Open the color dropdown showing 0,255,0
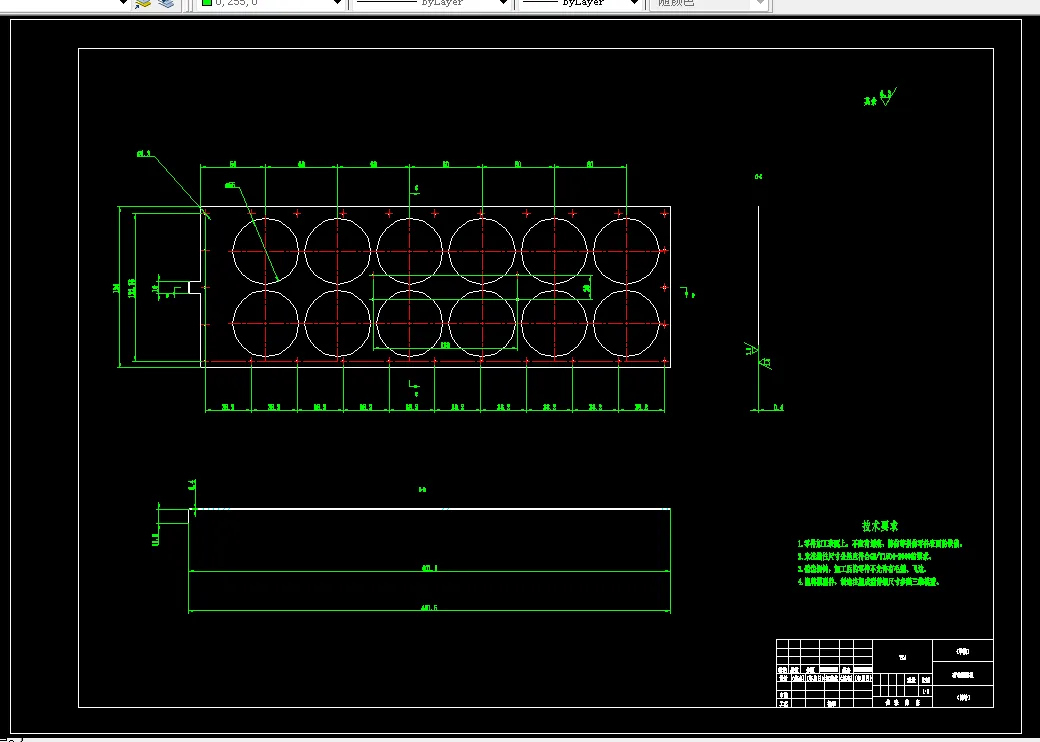 (x=271, y=3)
